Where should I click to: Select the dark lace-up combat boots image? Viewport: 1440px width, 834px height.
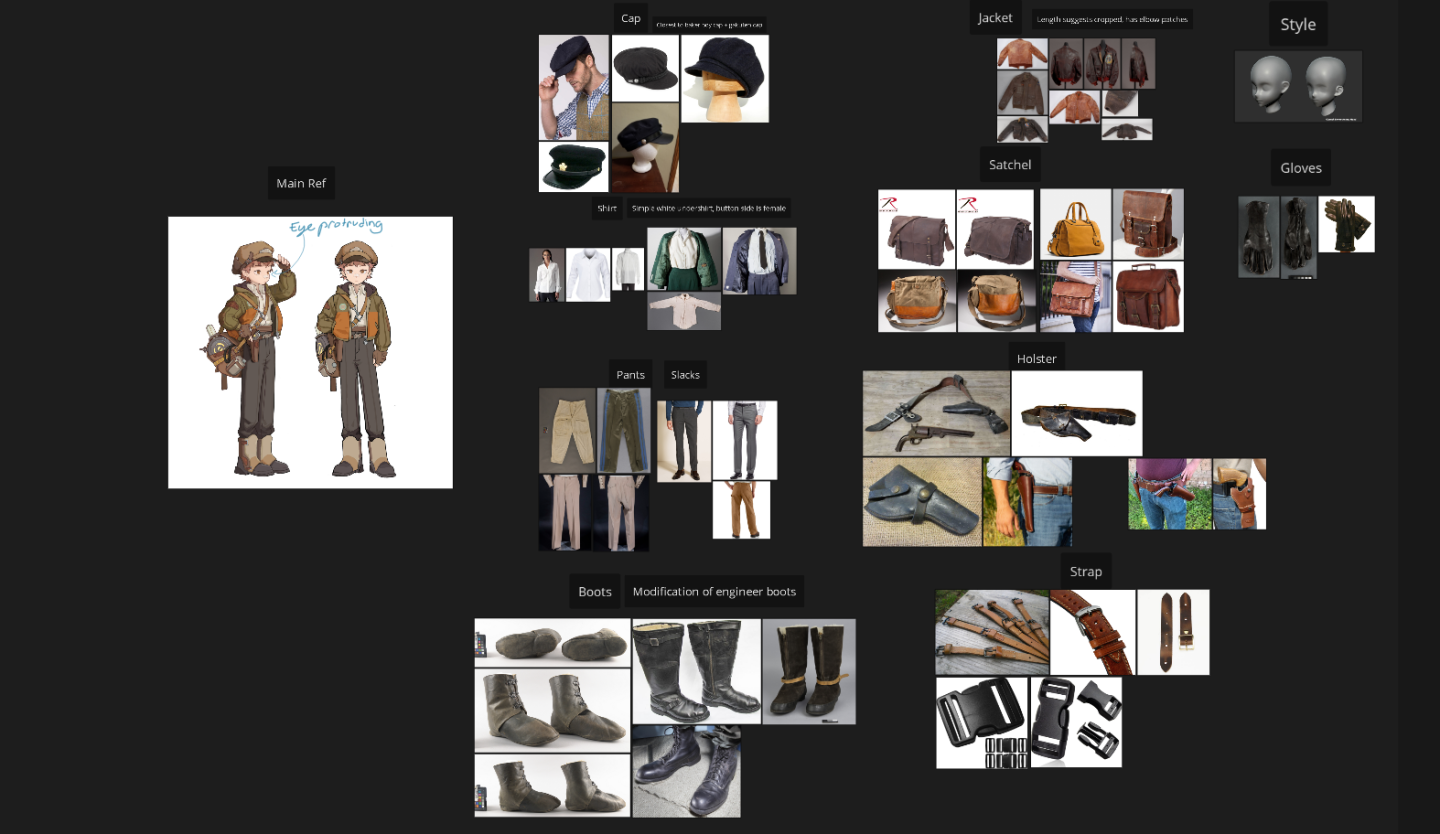point(687,771)
